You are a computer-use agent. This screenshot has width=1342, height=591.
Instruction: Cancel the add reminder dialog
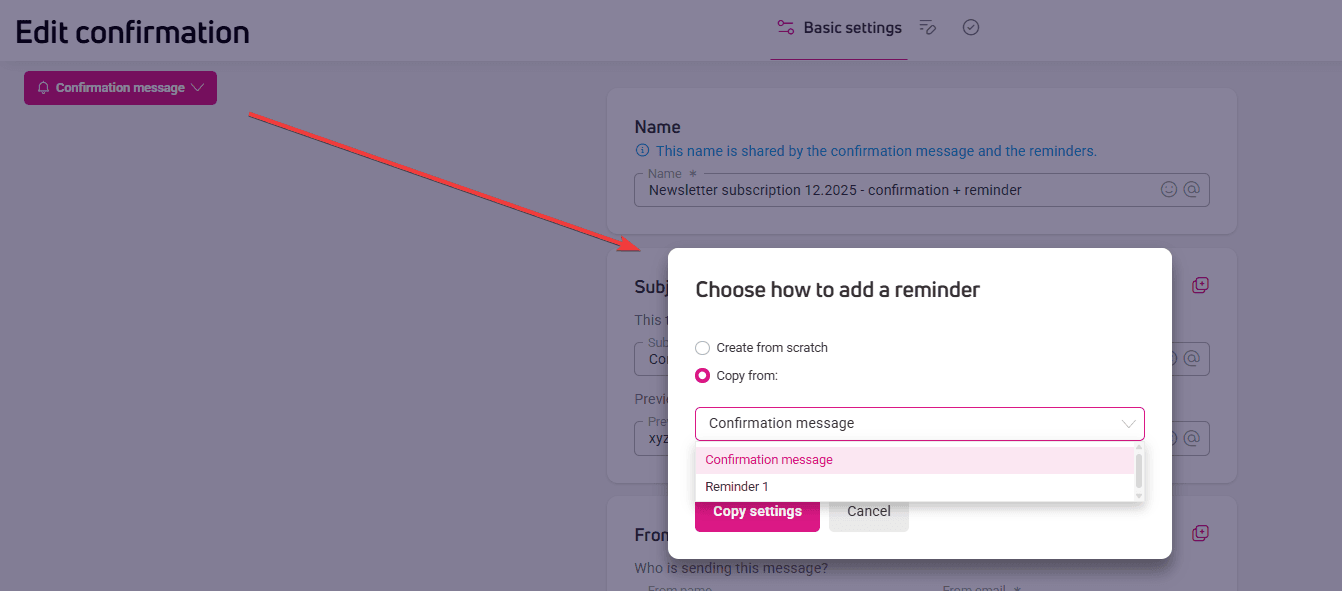868,511
